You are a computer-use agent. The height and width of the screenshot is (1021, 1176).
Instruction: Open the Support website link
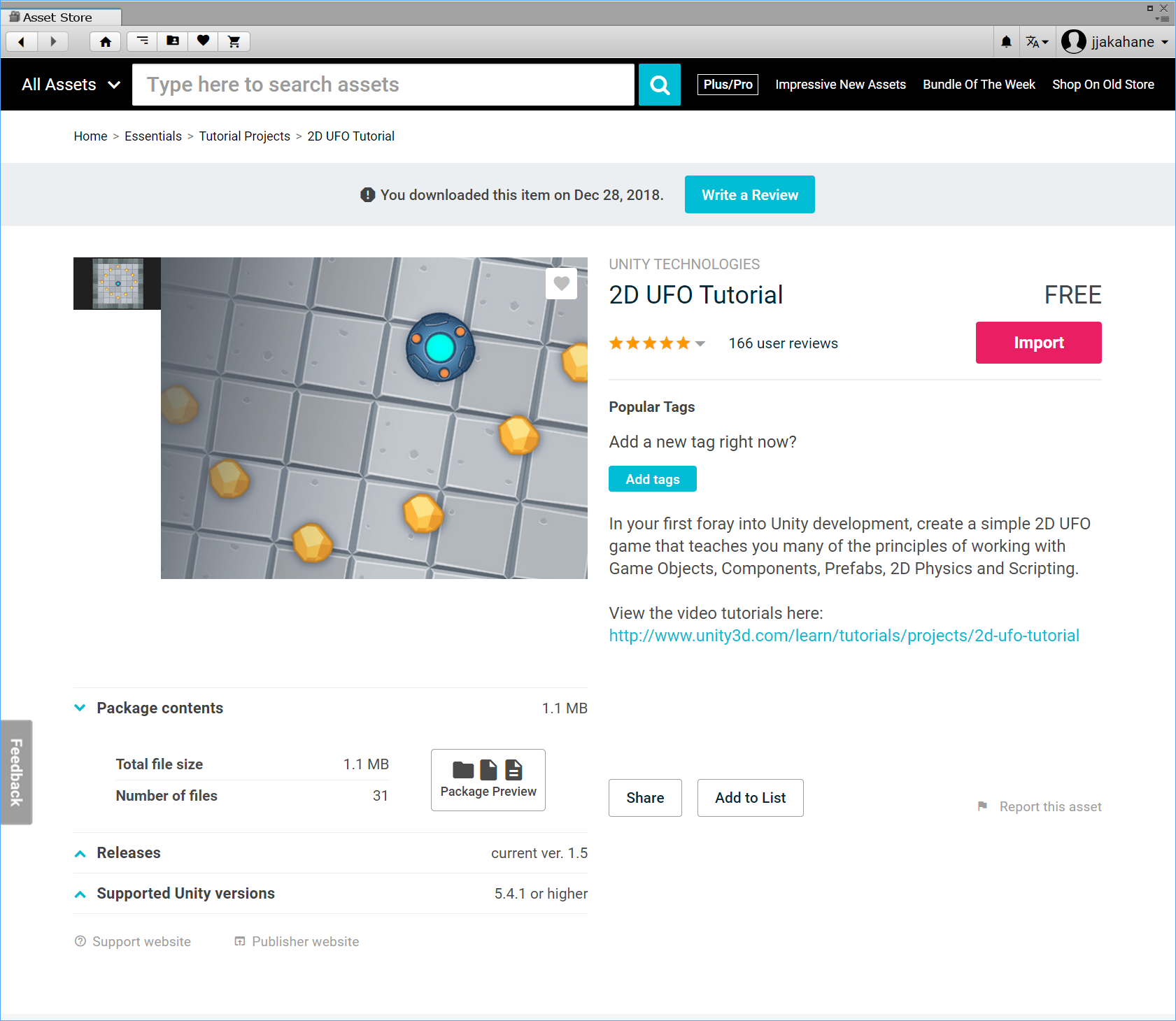click(x=133, y=942)
